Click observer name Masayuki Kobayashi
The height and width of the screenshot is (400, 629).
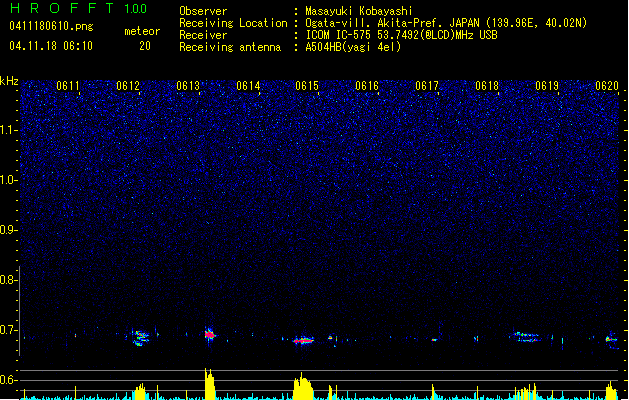tap(359, 11)
